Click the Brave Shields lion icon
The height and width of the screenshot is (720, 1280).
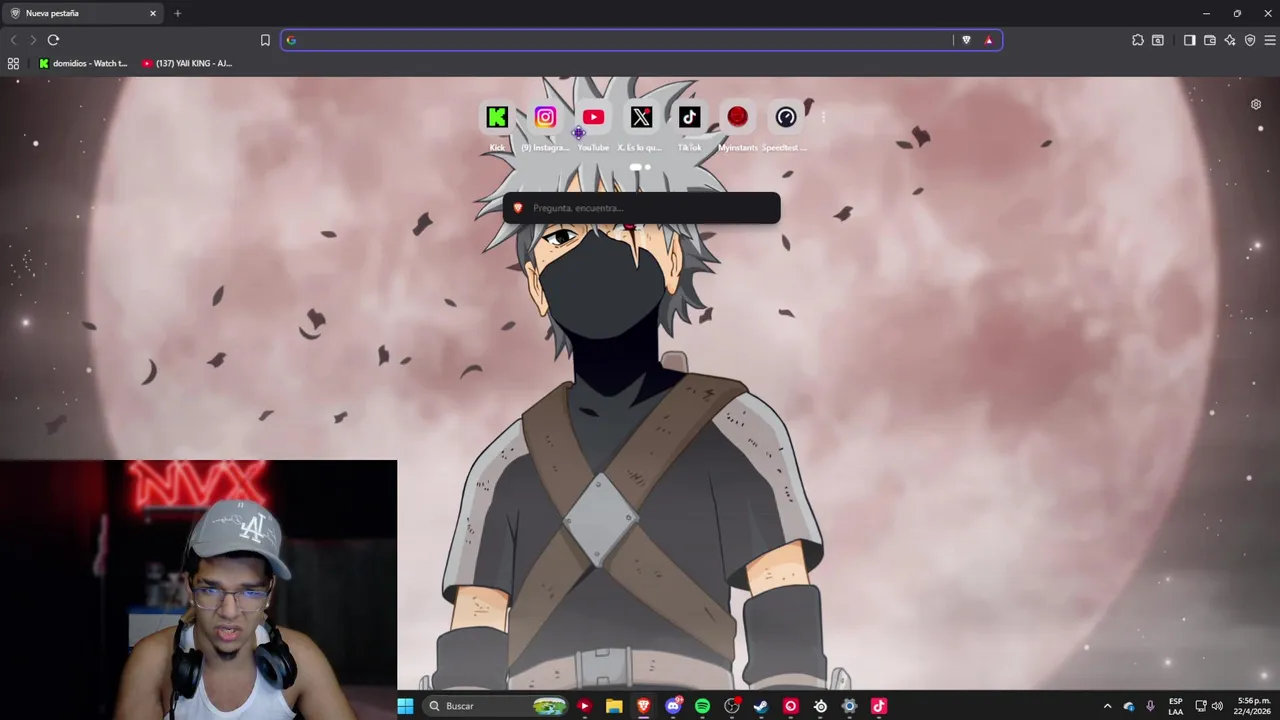[966, 40]
